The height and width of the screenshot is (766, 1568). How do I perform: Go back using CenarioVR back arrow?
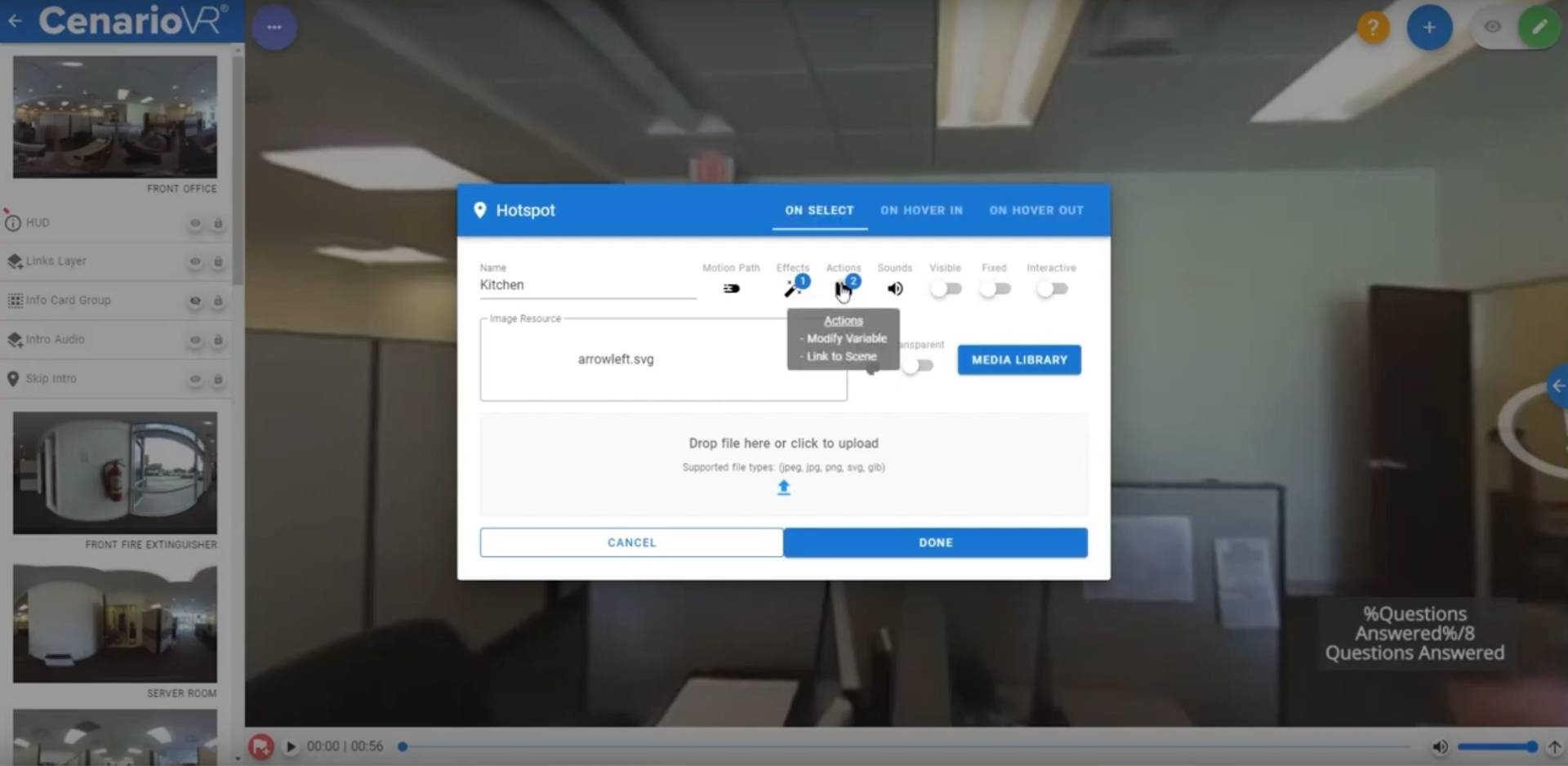pyautogui.click(x=15, y=20)
